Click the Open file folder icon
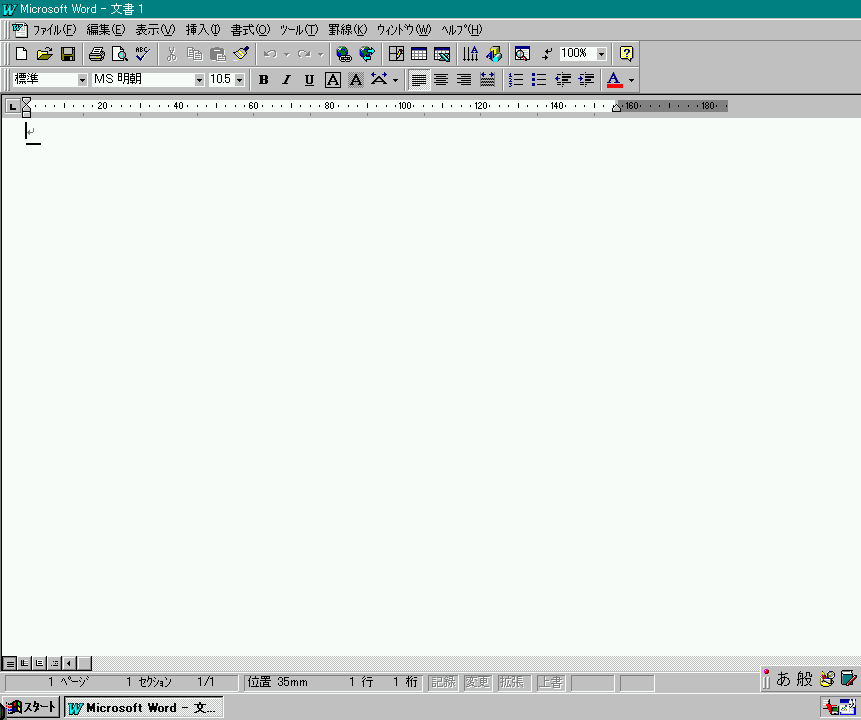The height and width of the screenshot is (720, 861). pos(44,54)
